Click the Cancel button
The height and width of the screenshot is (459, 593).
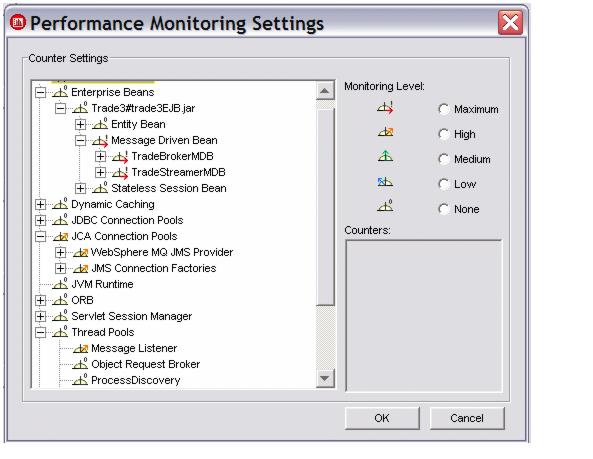(467, 418)
